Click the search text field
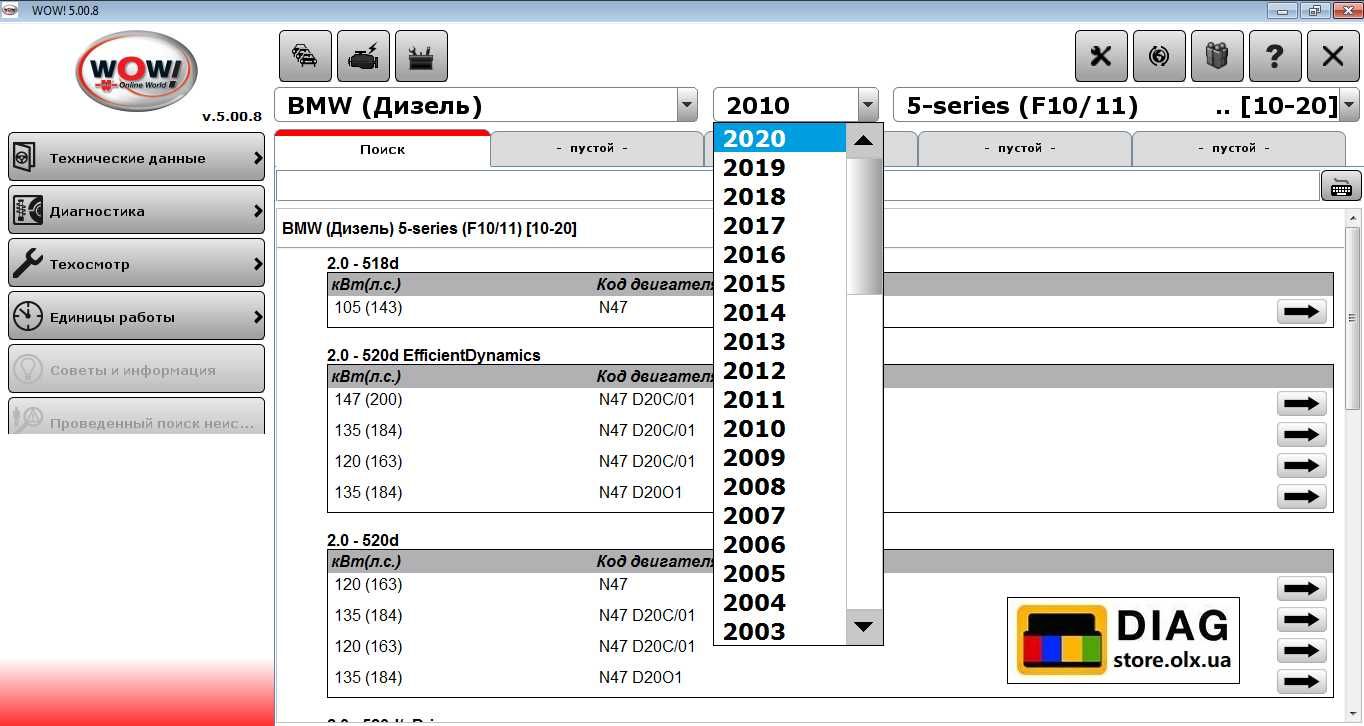 [798, 186]
